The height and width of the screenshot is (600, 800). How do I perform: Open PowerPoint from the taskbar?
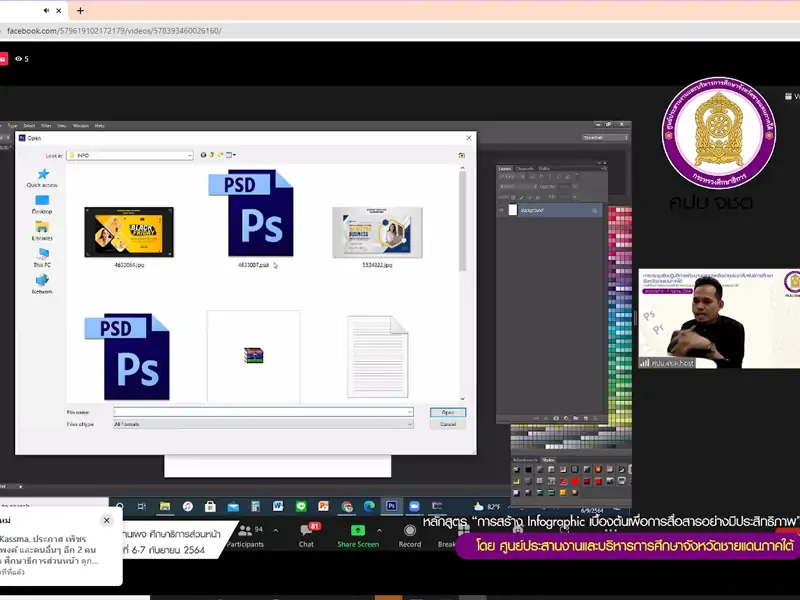pyautogui.click(x=323, y=506)
